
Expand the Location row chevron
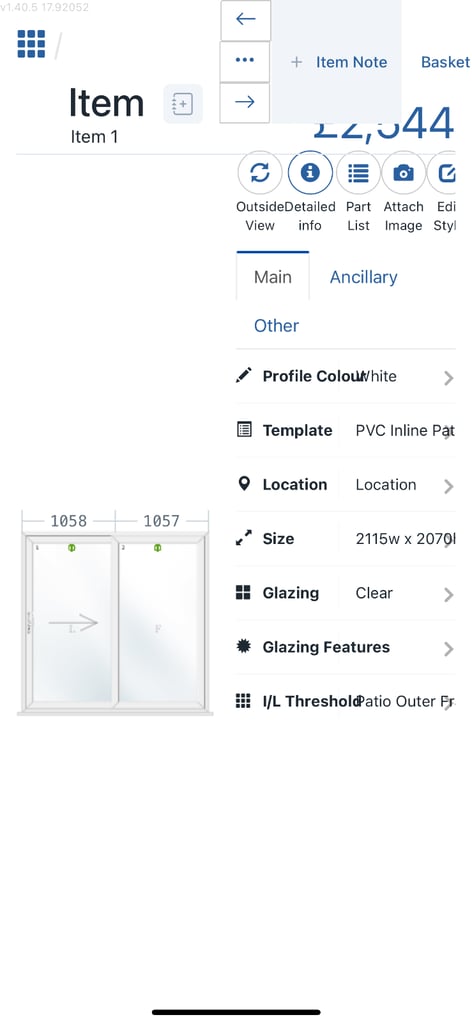(x=448, y=486)
